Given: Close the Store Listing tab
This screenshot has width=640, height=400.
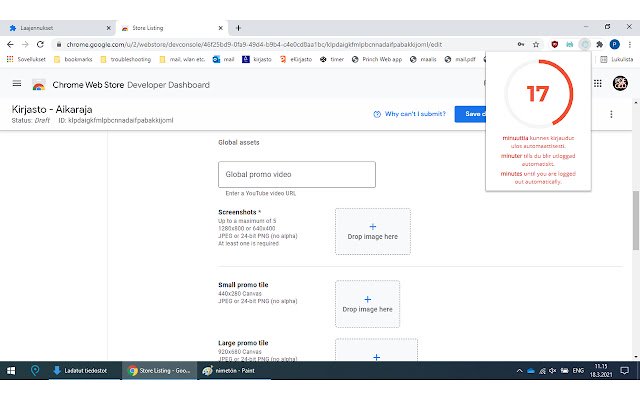Looking at the screenshot, I should tap(220, 28).
